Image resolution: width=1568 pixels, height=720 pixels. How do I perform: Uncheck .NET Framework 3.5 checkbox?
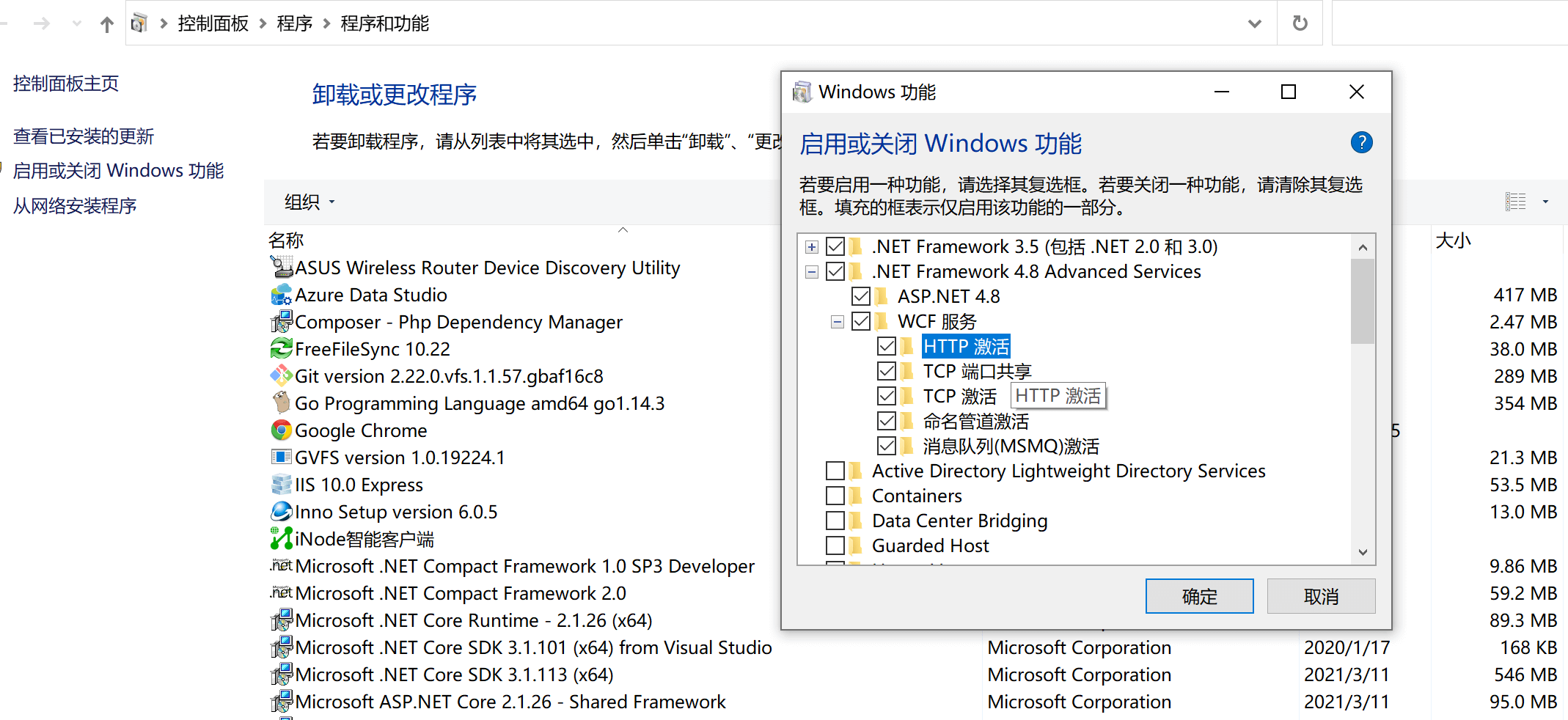[x=835, y=246]
